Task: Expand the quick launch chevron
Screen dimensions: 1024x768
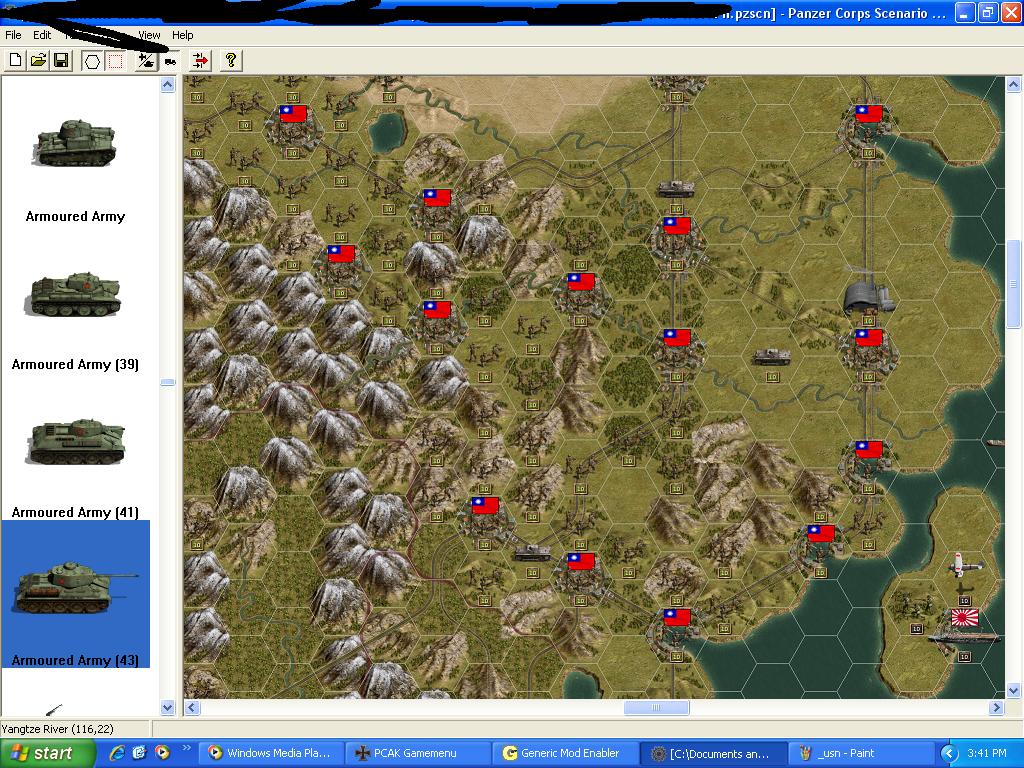Action: (x=186, y=748)
